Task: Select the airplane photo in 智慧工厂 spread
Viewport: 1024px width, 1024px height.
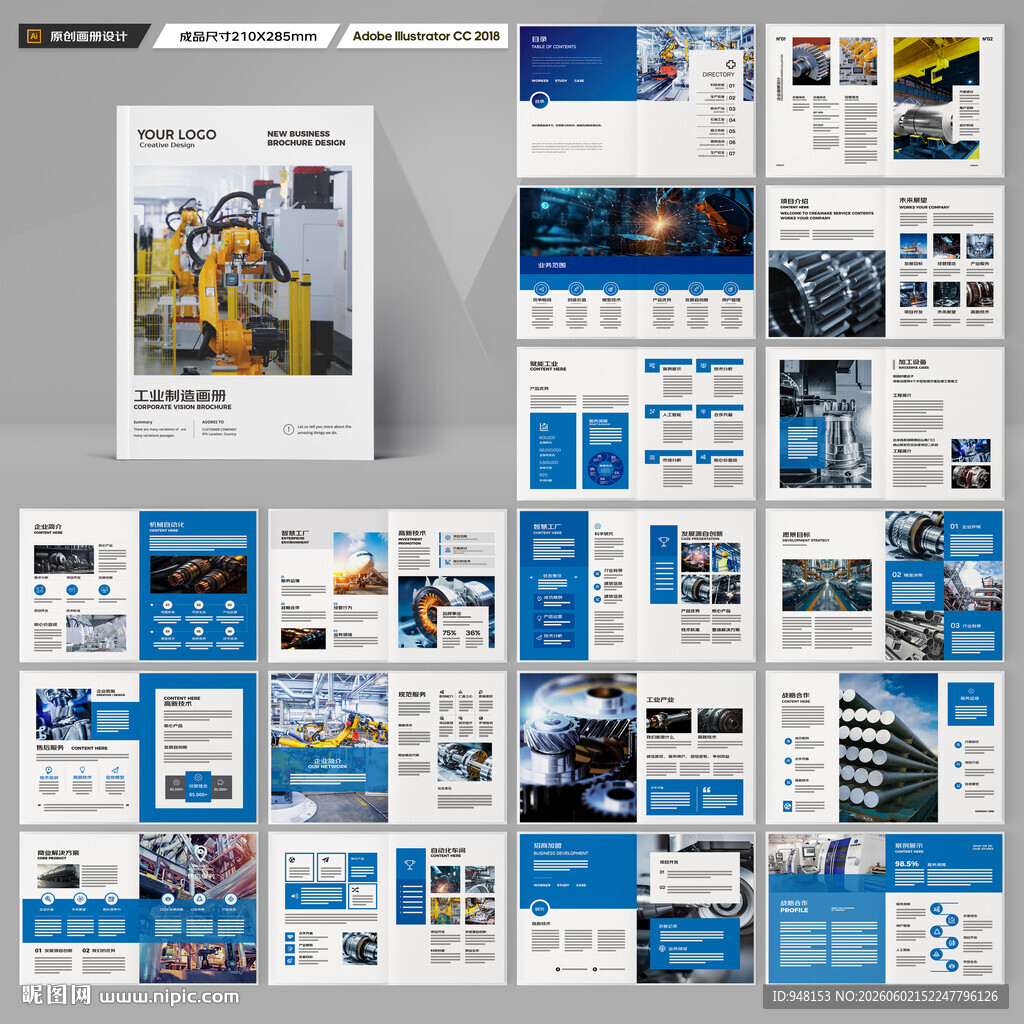Action: pyautogui.click(x=360, y=563)
